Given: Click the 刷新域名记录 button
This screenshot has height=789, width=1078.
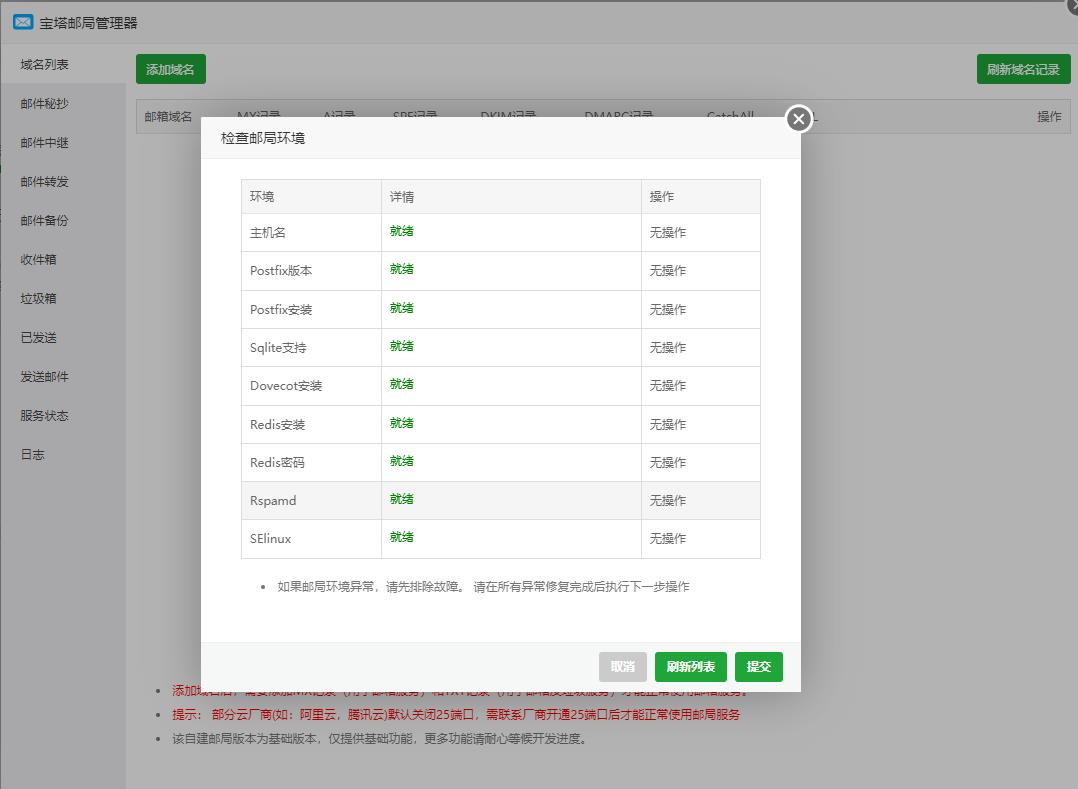Looking at the screenshot, I should (x=1024, y=69).
